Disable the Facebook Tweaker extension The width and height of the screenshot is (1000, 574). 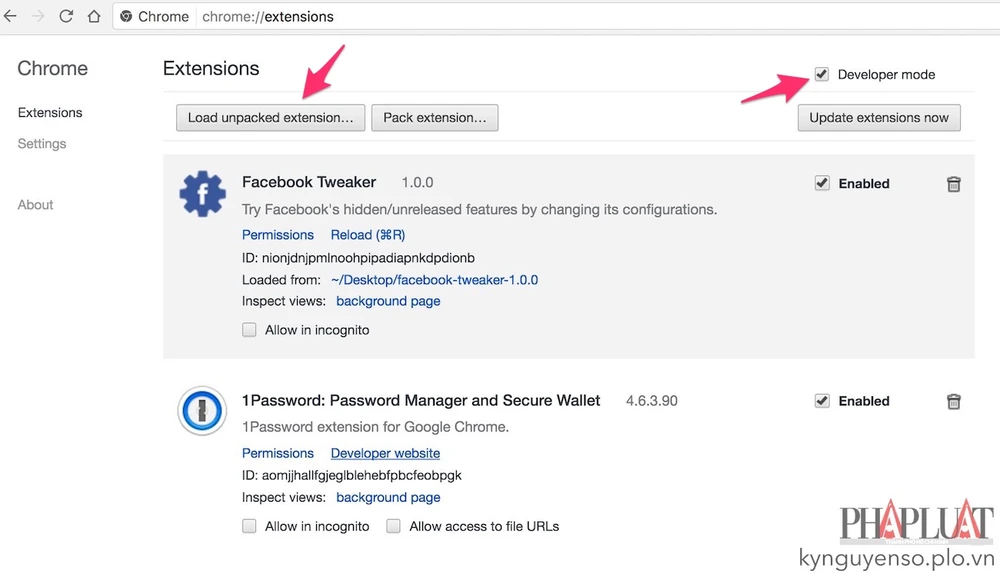[x=822, y=183]
